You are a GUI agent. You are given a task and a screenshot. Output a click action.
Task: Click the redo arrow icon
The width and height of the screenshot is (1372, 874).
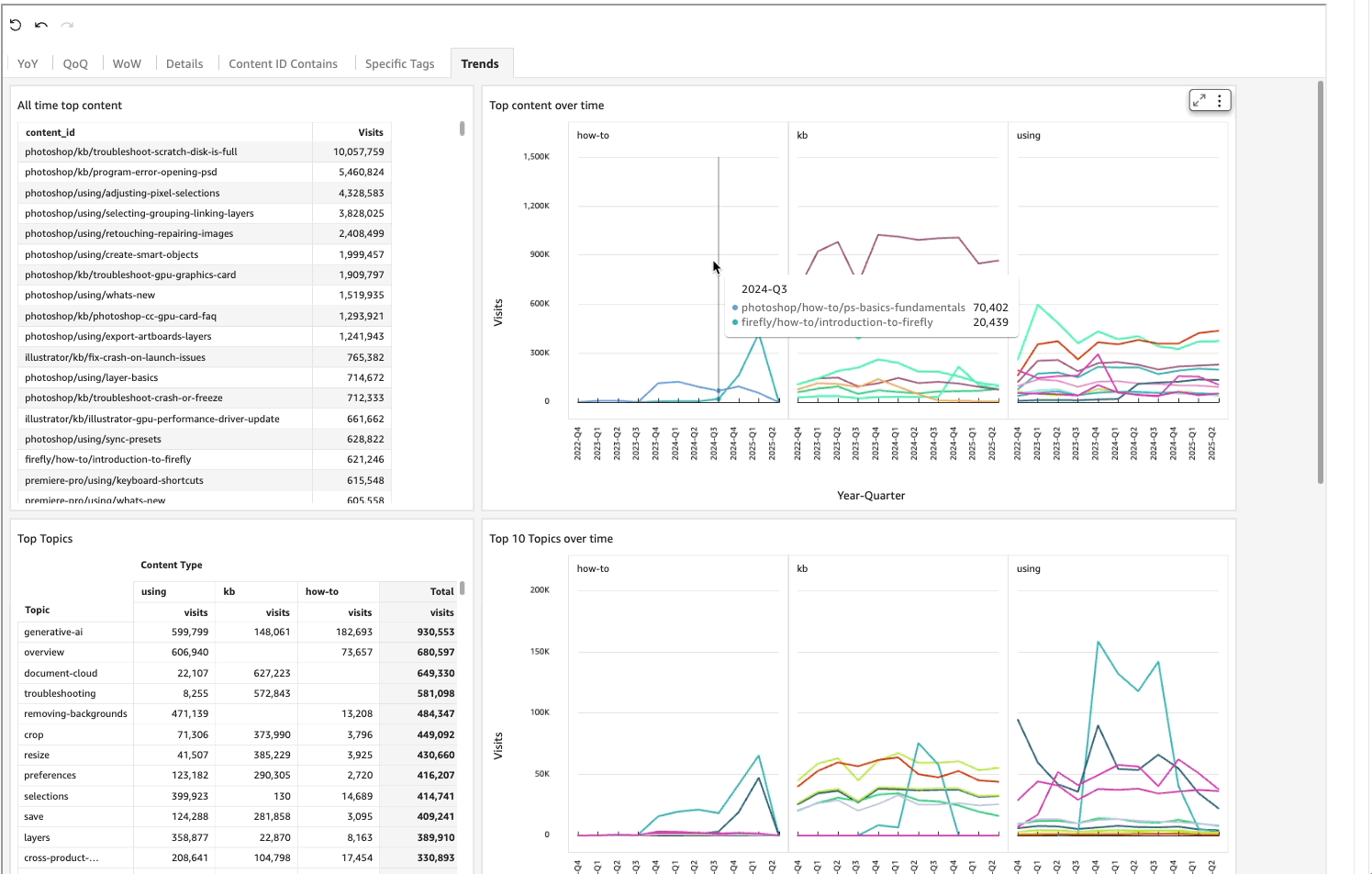(x=67, y=25)
